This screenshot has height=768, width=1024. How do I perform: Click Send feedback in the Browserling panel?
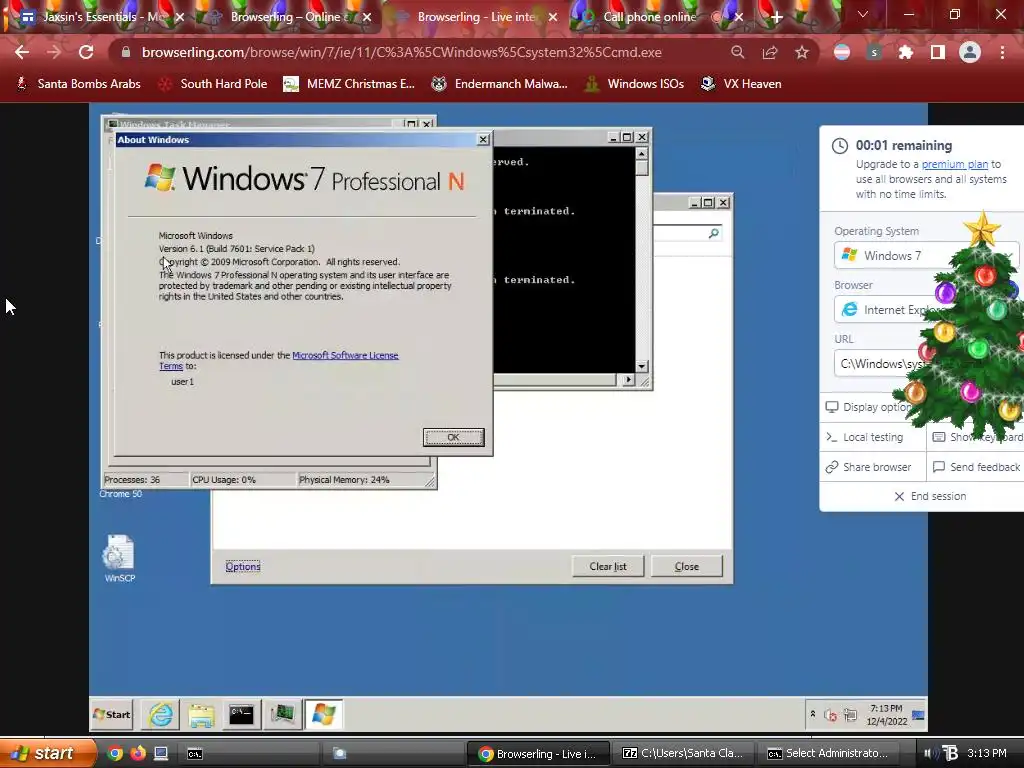point(976,467)
